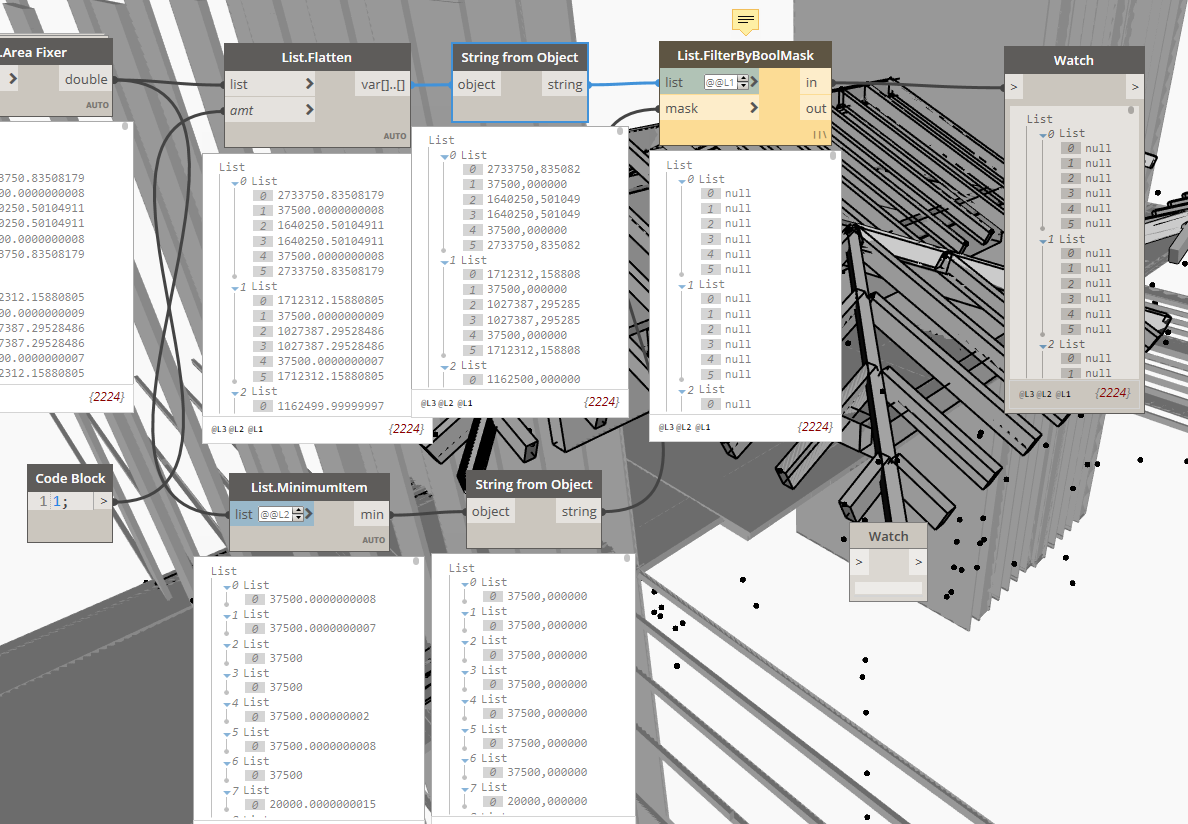
Task: Adjust the @@L2 level stepper on List.MinimumItem
Action: coord(298,514)
